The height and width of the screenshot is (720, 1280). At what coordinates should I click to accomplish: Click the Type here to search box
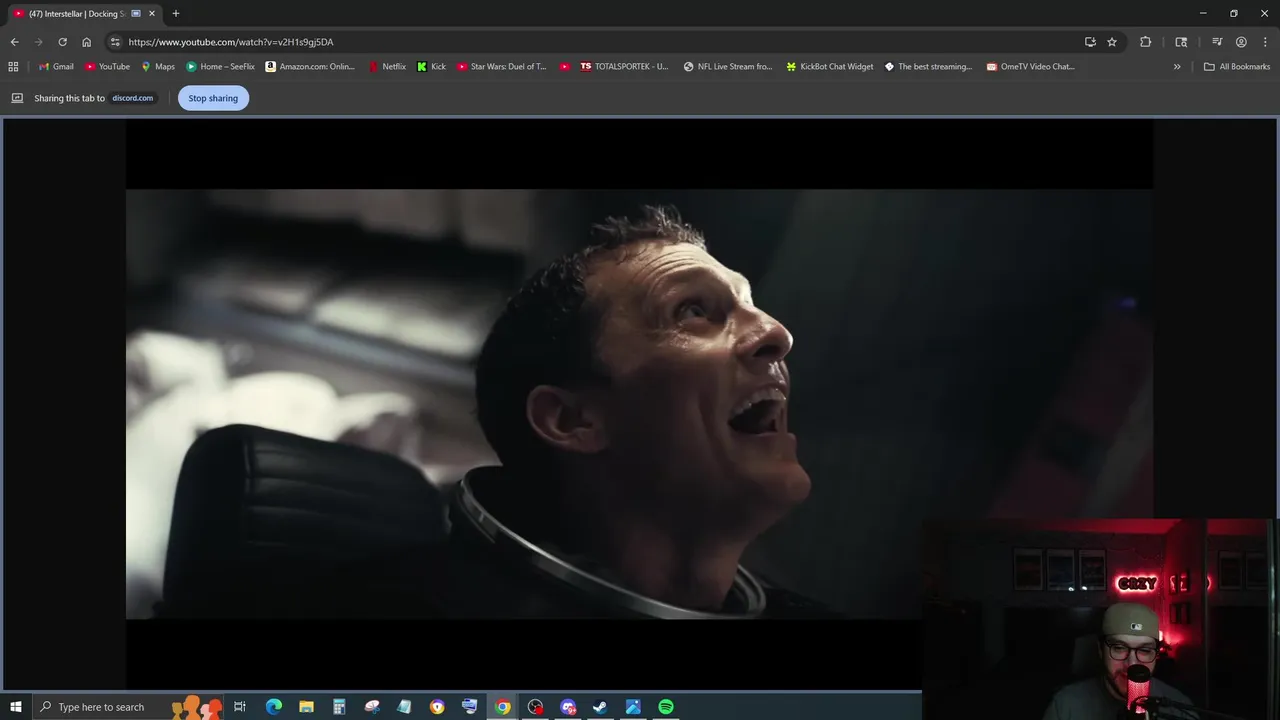pos(130,707)
